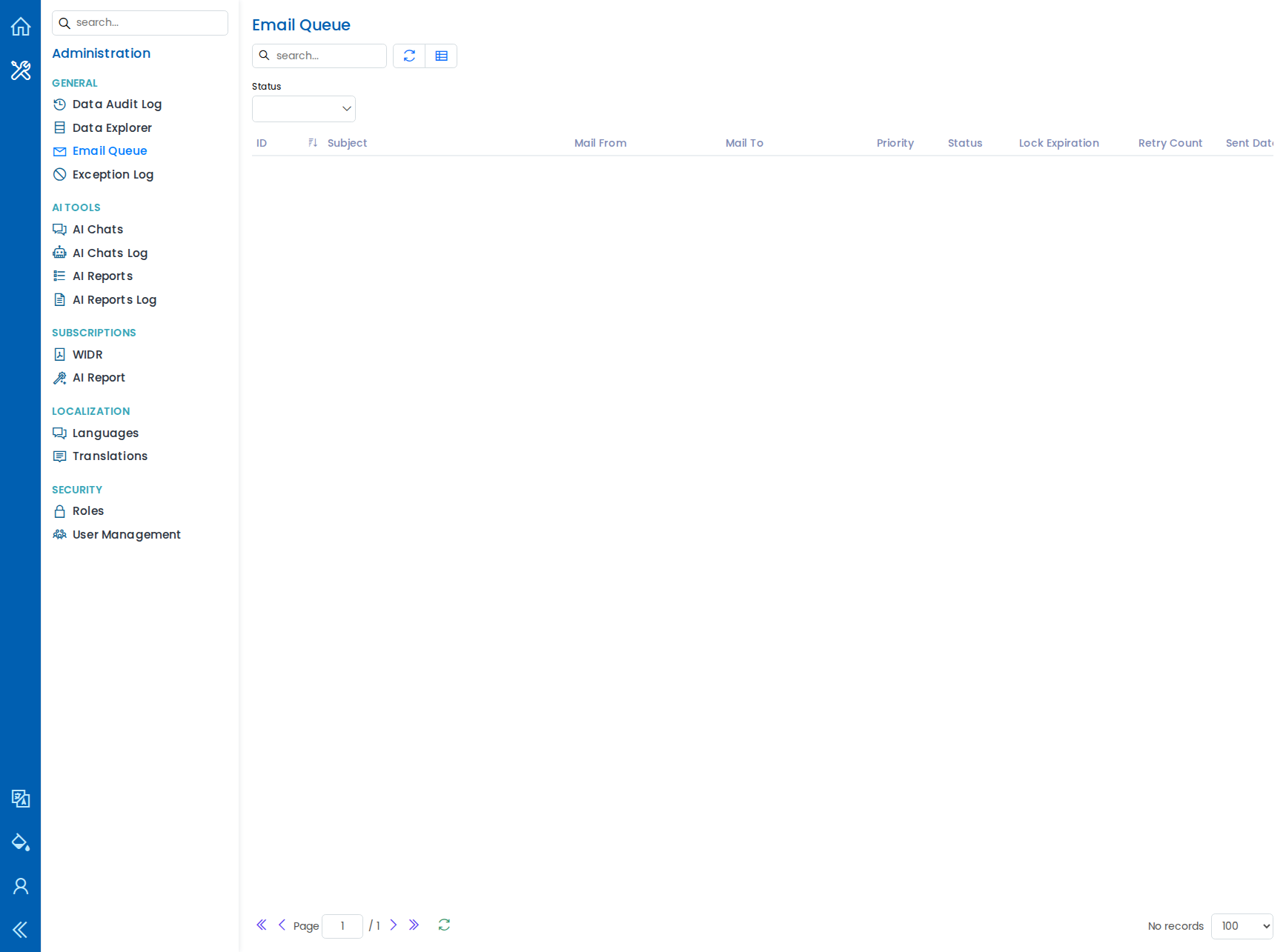Viewport: 1286px width, 952px height.
Task: Click the Data Explorer icon
Action: tap(60, 127)
